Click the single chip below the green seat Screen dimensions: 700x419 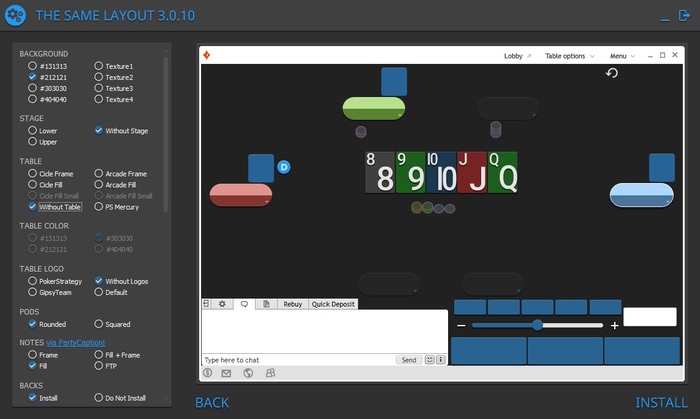click(x=361, y=132)
